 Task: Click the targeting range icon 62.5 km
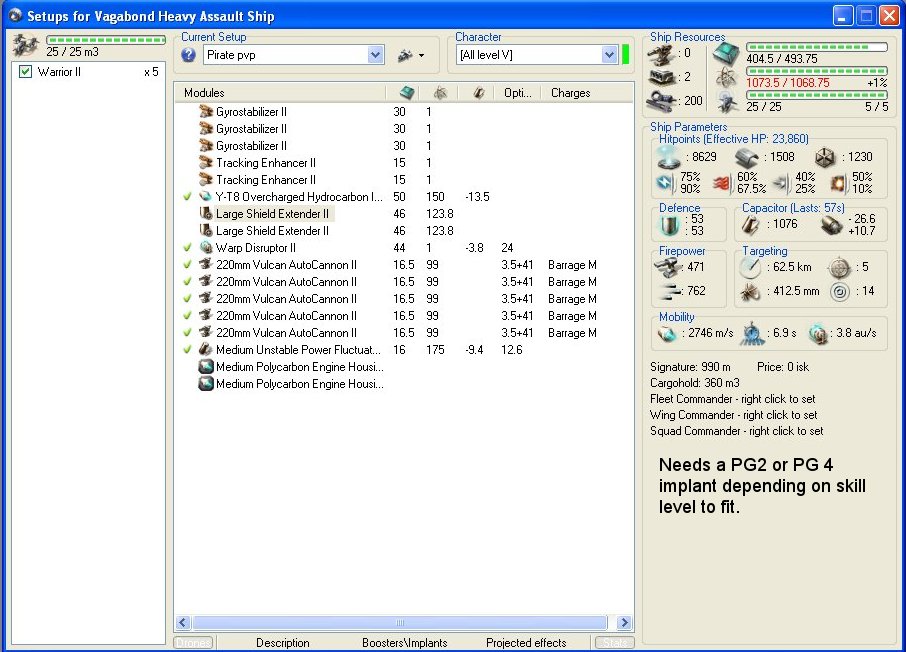coord(750,267)
